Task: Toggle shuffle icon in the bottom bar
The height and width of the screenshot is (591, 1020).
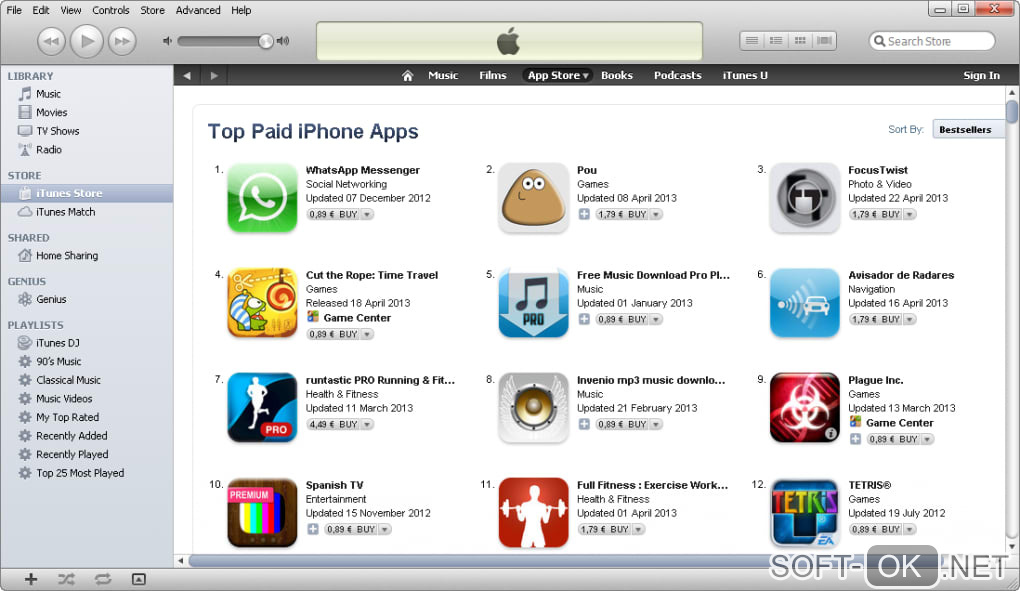Action: 66,579
